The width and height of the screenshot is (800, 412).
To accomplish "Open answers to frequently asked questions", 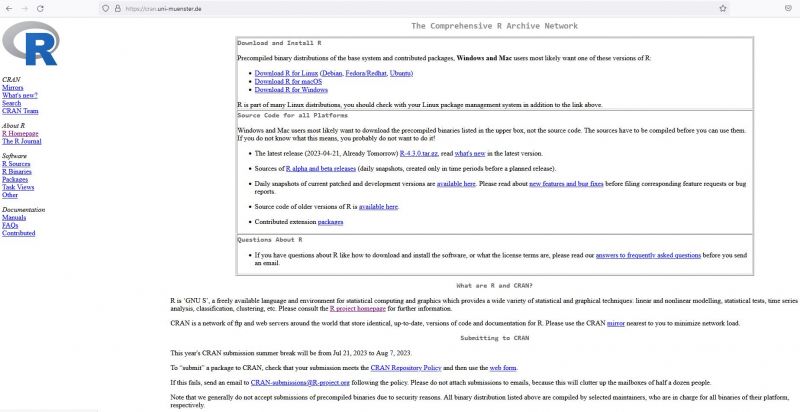I will [x=648, y=255].
